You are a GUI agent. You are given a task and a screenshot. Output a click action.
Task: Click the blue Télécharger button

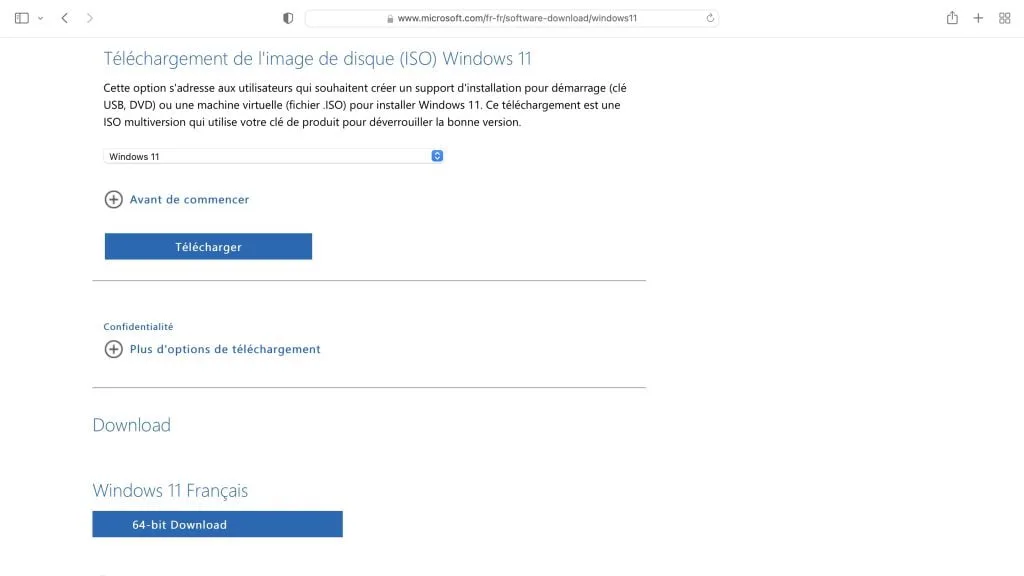(208, 246)
